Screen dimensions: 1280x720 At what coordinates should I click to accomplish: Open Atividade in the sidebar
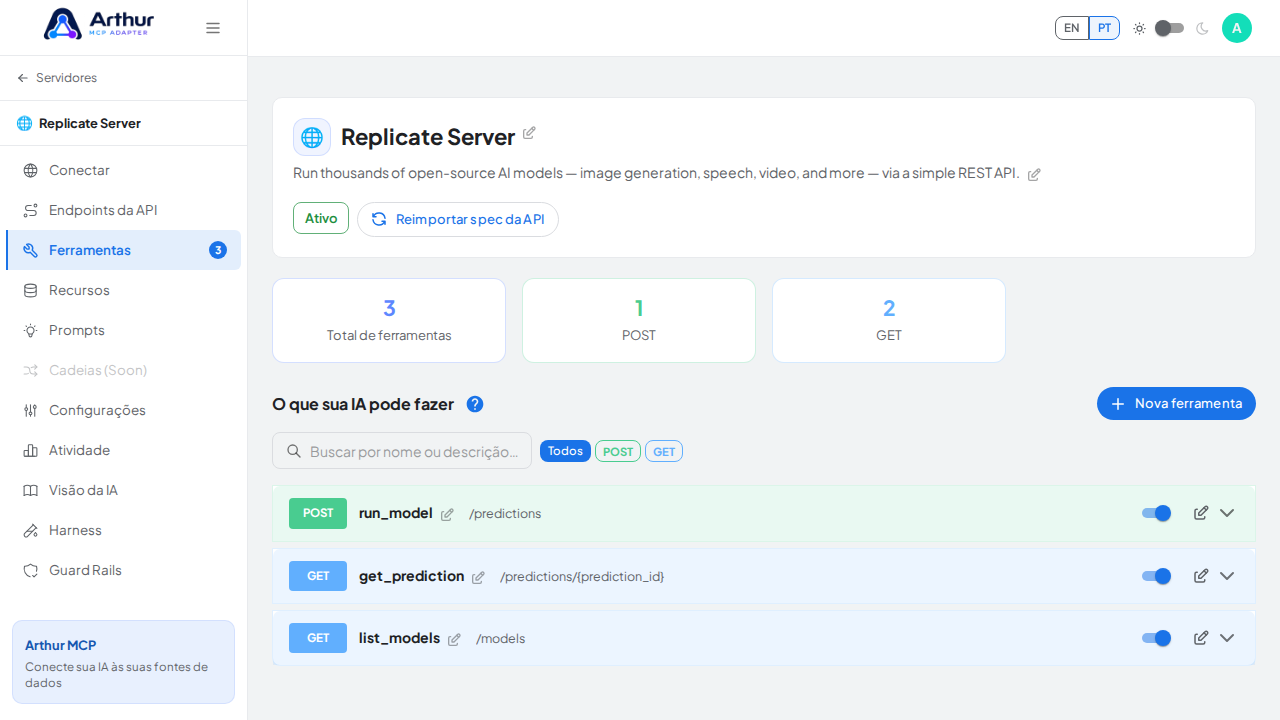click(123, 450)
